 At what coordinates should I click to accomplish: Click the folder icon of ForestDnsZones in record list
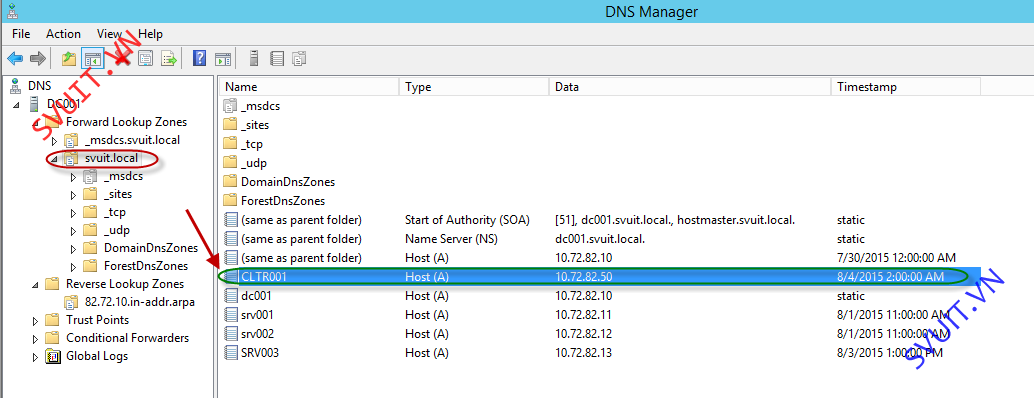coord(230,200)
